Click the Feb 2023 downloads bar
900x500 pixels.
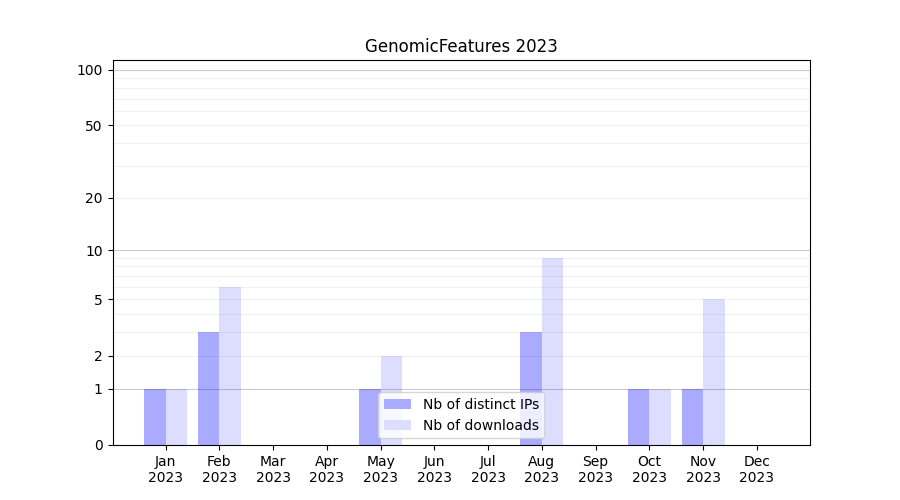click(x=230, y=366)
